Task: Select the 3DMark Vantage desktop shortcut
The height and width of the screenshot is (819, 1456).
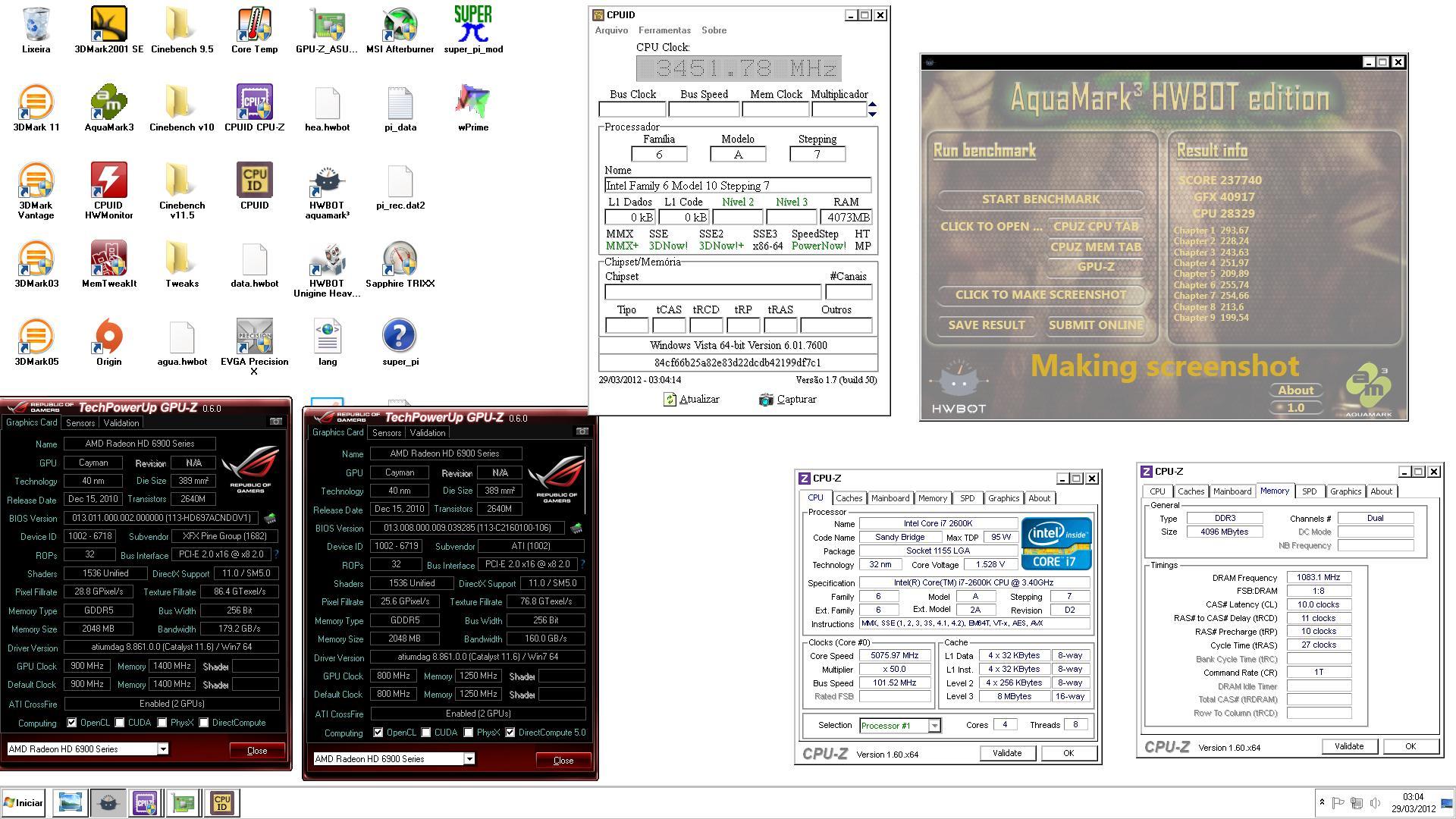Action: click(x=36, y=191)
